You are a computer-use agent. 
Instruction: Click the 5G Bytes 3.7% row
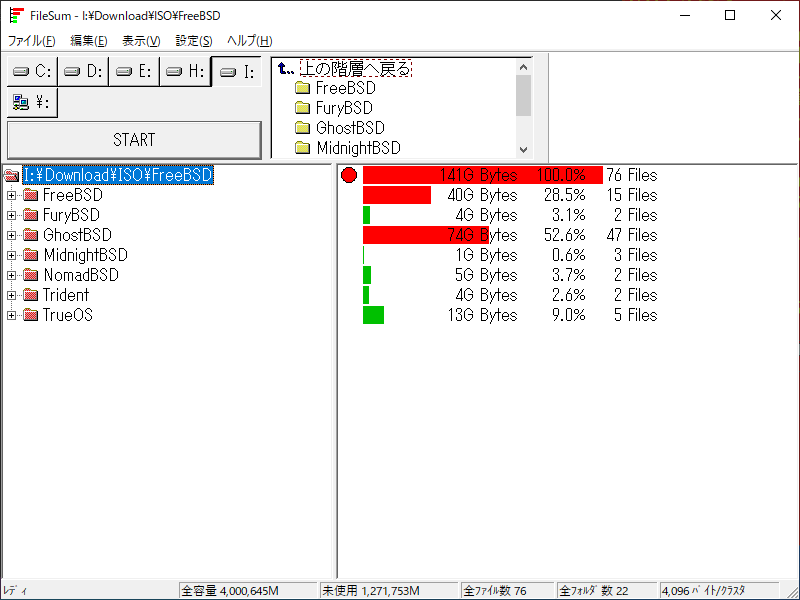[510, 275]
